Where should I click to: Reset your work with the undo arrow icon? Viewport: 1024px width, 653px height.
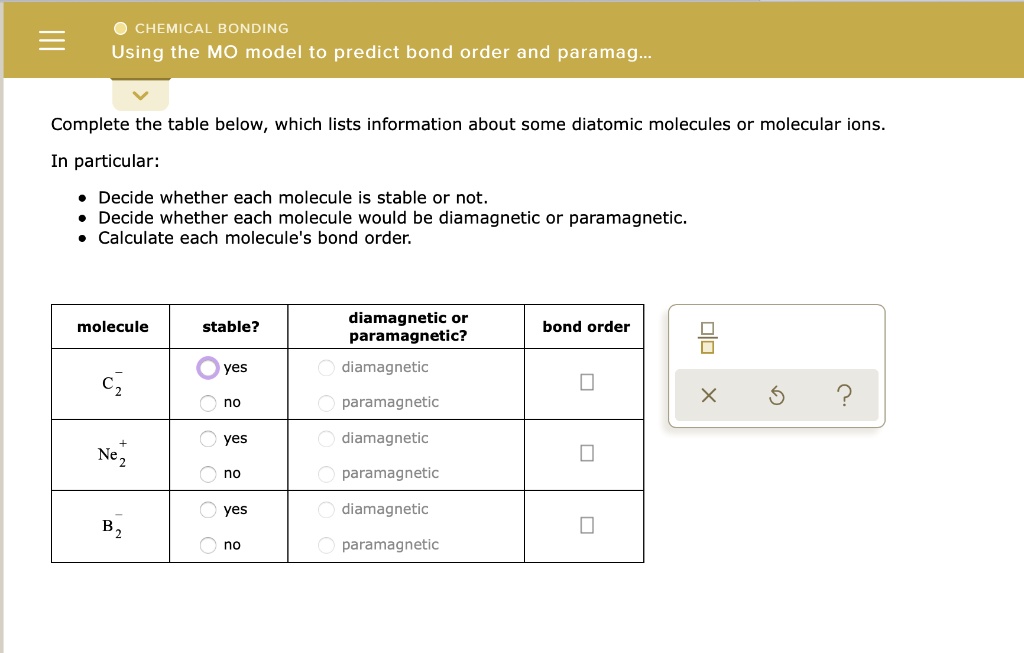[x=777, y=395]
